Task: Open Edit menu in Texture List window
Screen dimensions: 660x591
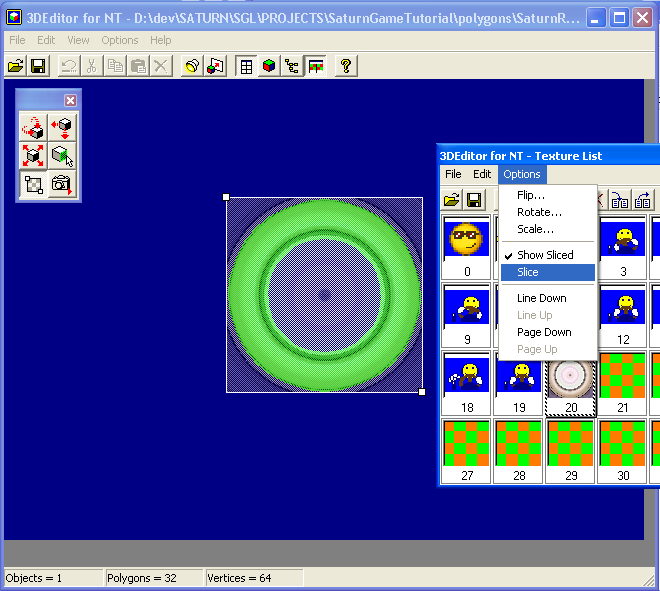Action: (482, 174)
